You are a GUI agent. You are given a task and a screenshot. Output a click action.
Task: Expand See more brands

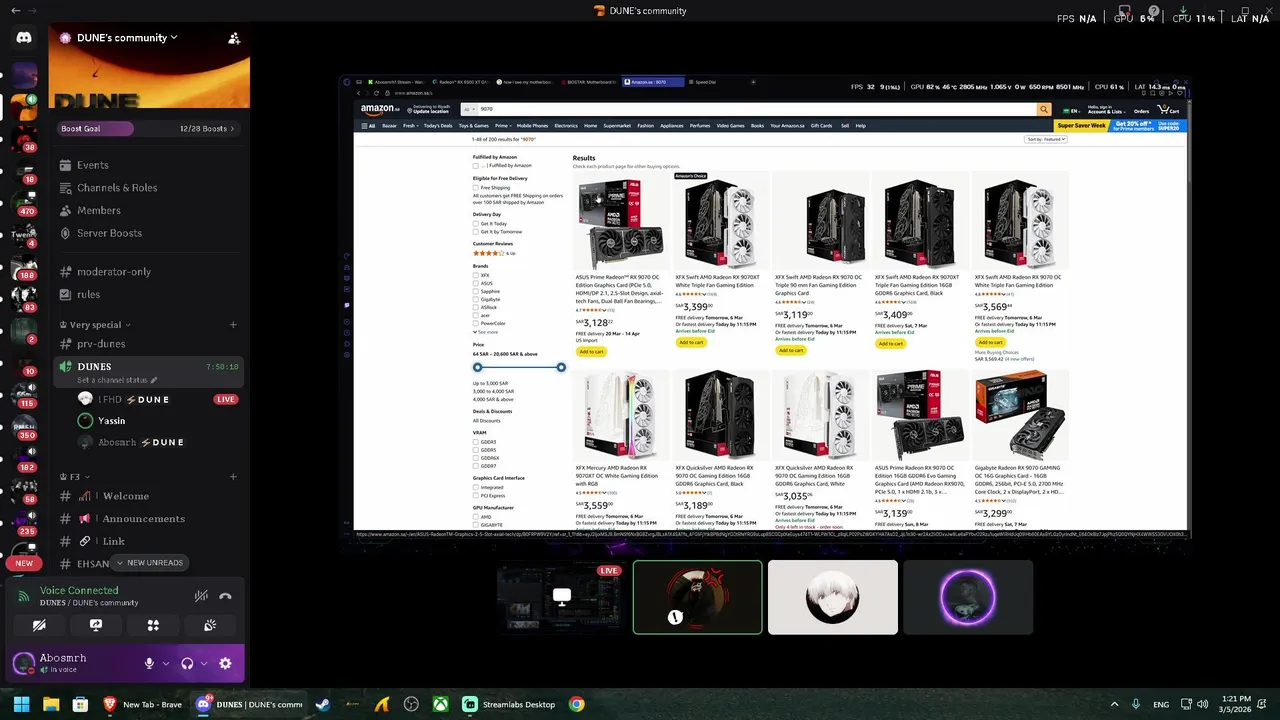pyautogui.click(x=486, y=332)
